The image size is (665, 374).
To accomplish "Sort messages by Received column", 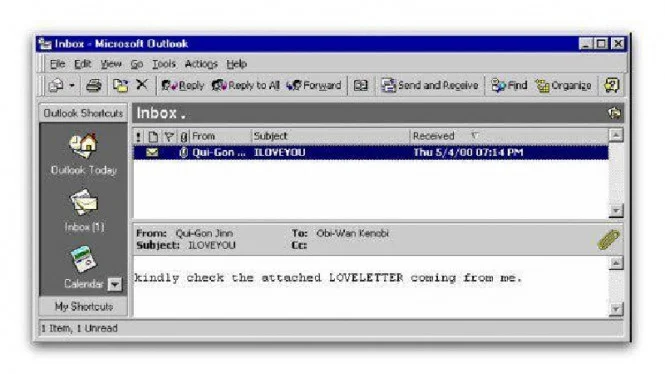I will point(509,137).
